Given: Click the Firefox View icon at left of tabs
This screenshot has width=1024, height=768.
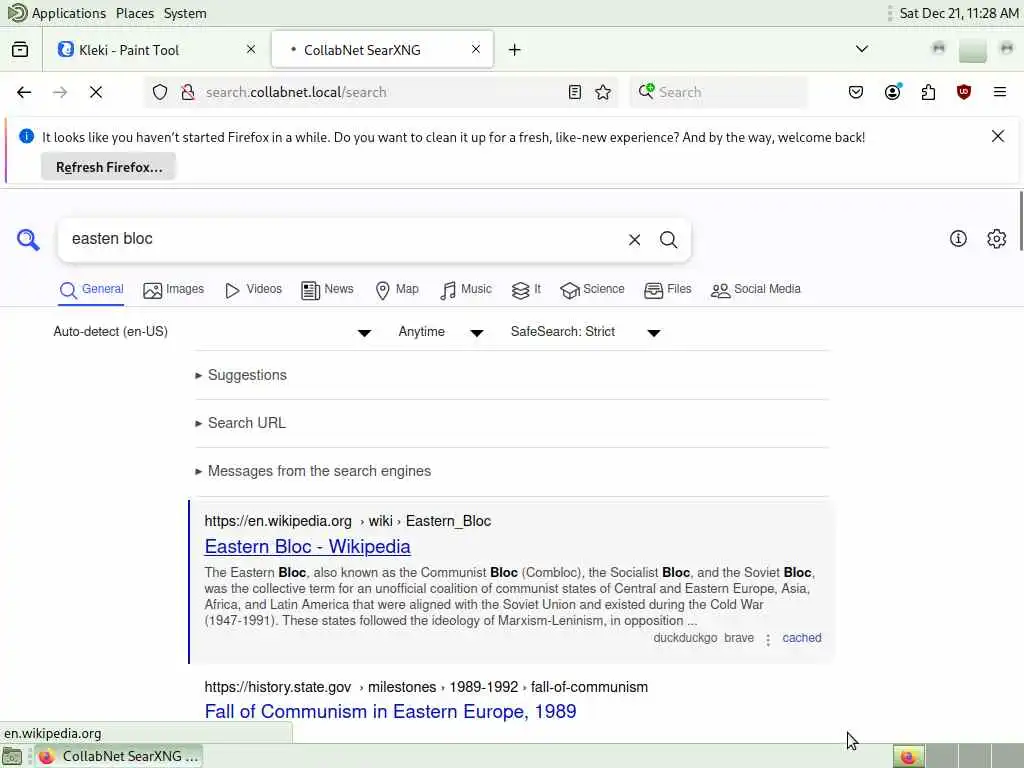Looking at the screenshot, I should tap(20, 50).
